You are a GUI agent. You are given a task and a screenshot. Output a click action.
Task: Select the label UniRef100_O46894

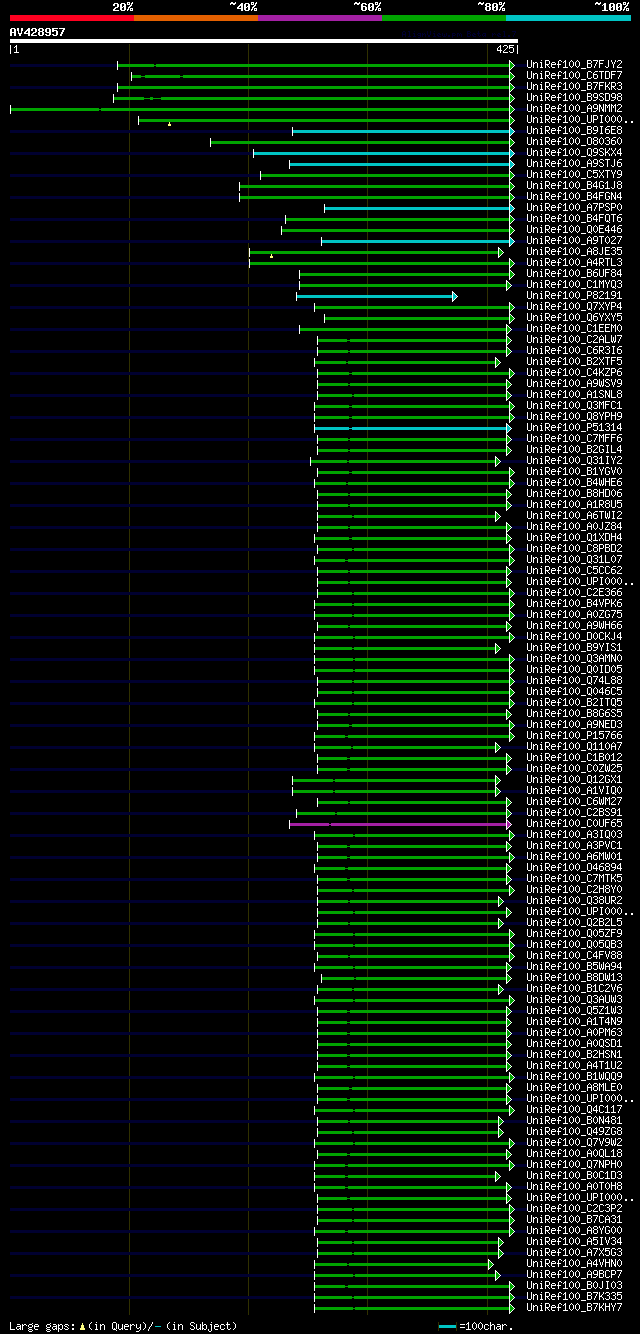574,868
